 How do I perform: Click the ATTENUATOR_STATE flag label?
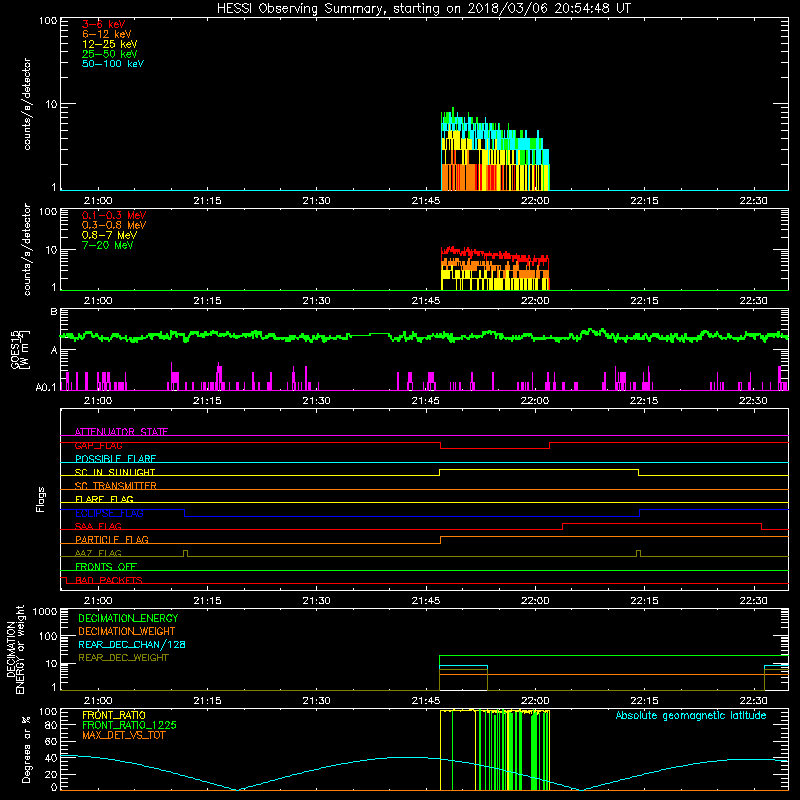tap(121, 432)
